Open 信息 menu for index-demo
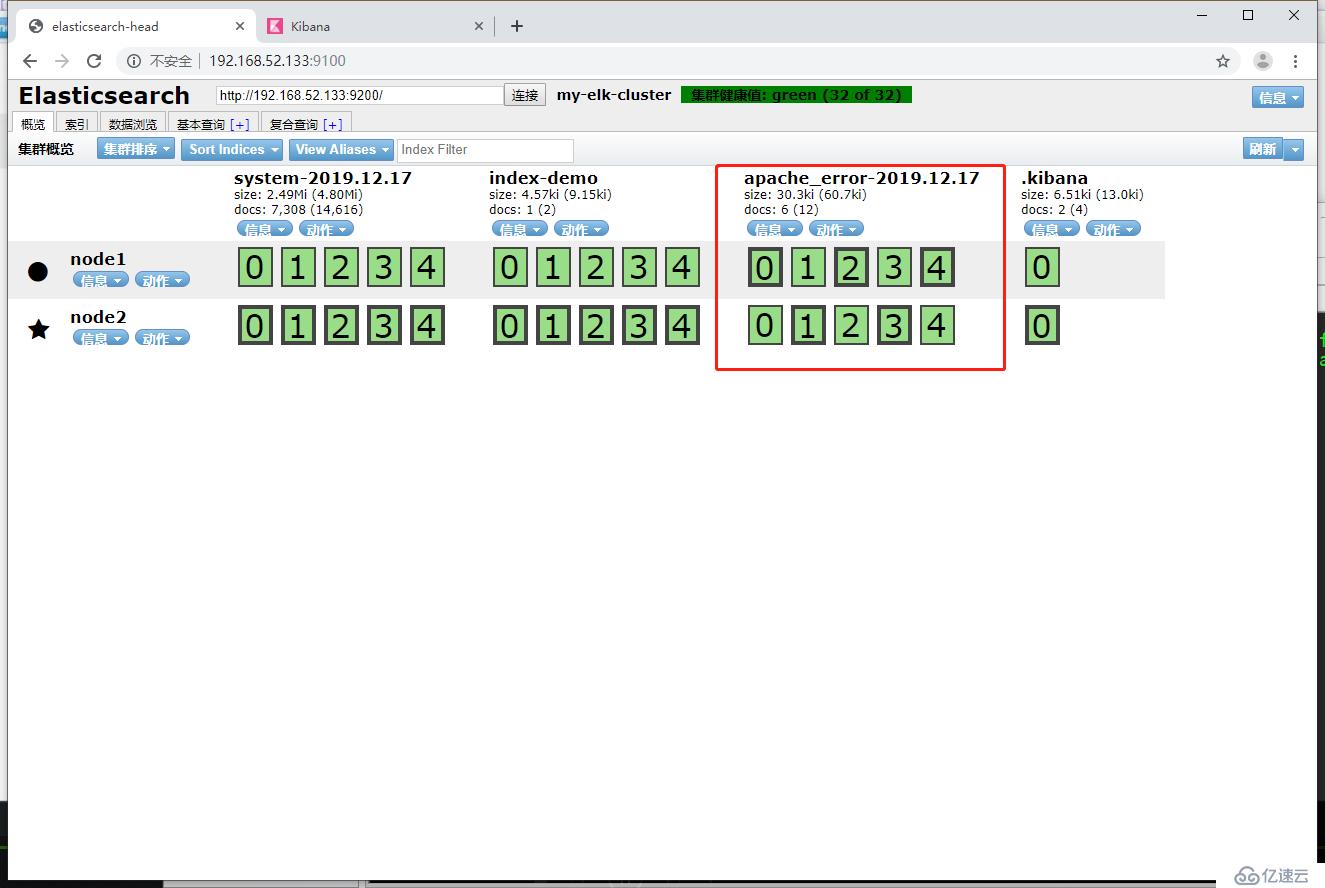The height and width of the screenshot is (888, 1325). tap(520, 229)
